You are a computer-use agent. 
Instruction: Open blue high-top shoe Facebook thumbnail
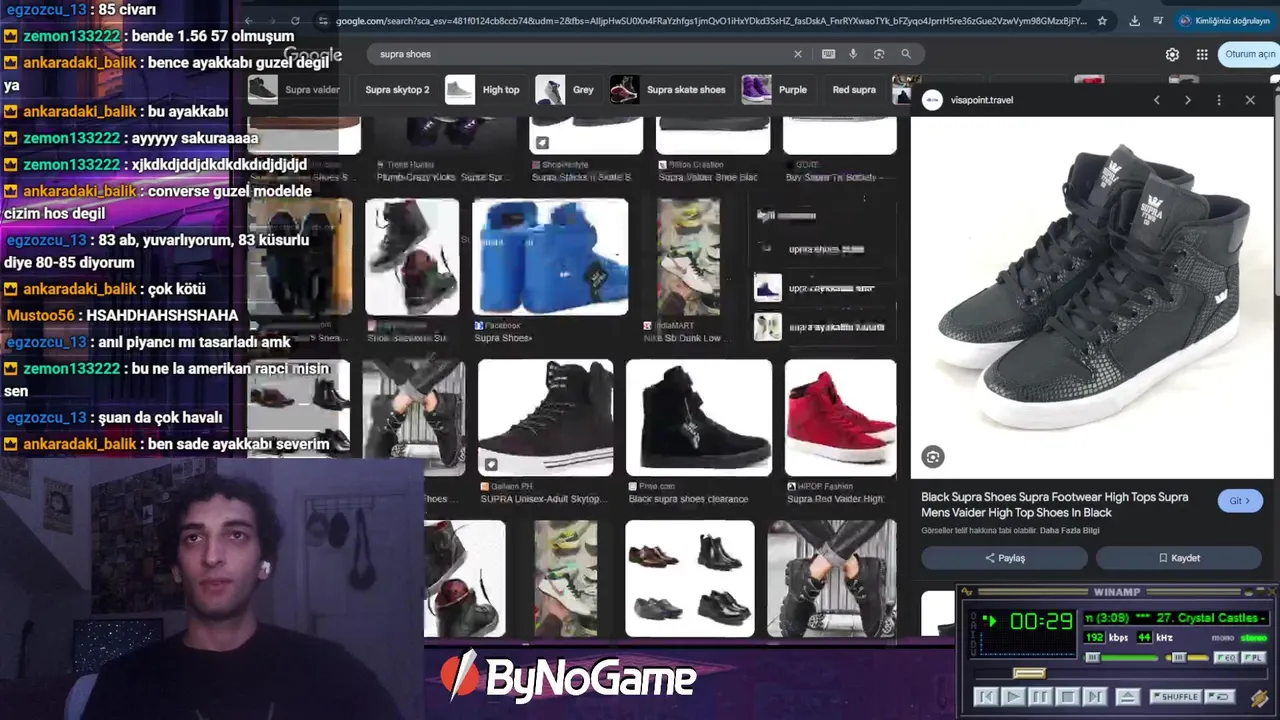pyautogui.click(x=550, y=257)
